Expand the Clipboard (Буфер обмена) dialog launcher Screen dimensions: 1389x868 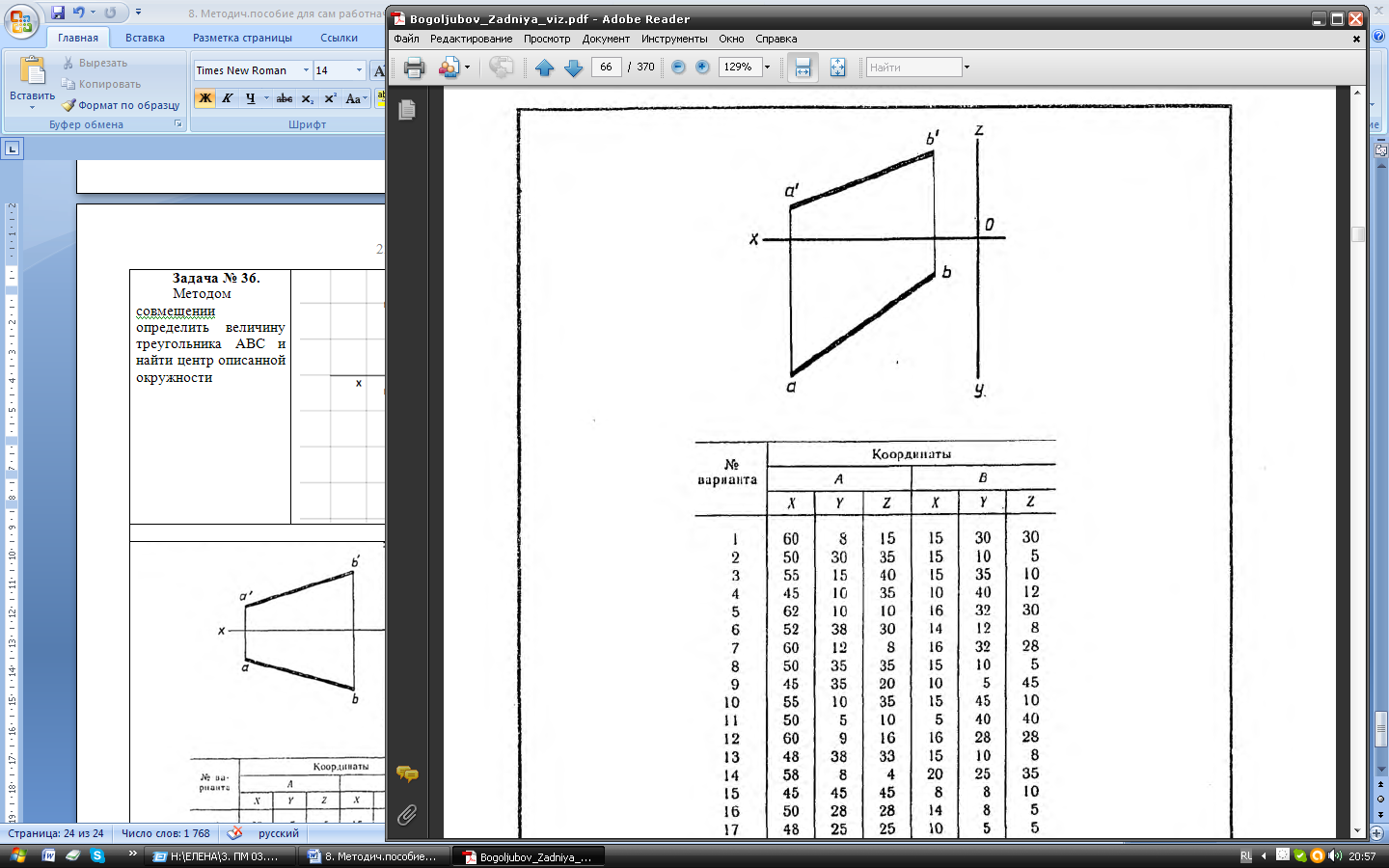178,124
